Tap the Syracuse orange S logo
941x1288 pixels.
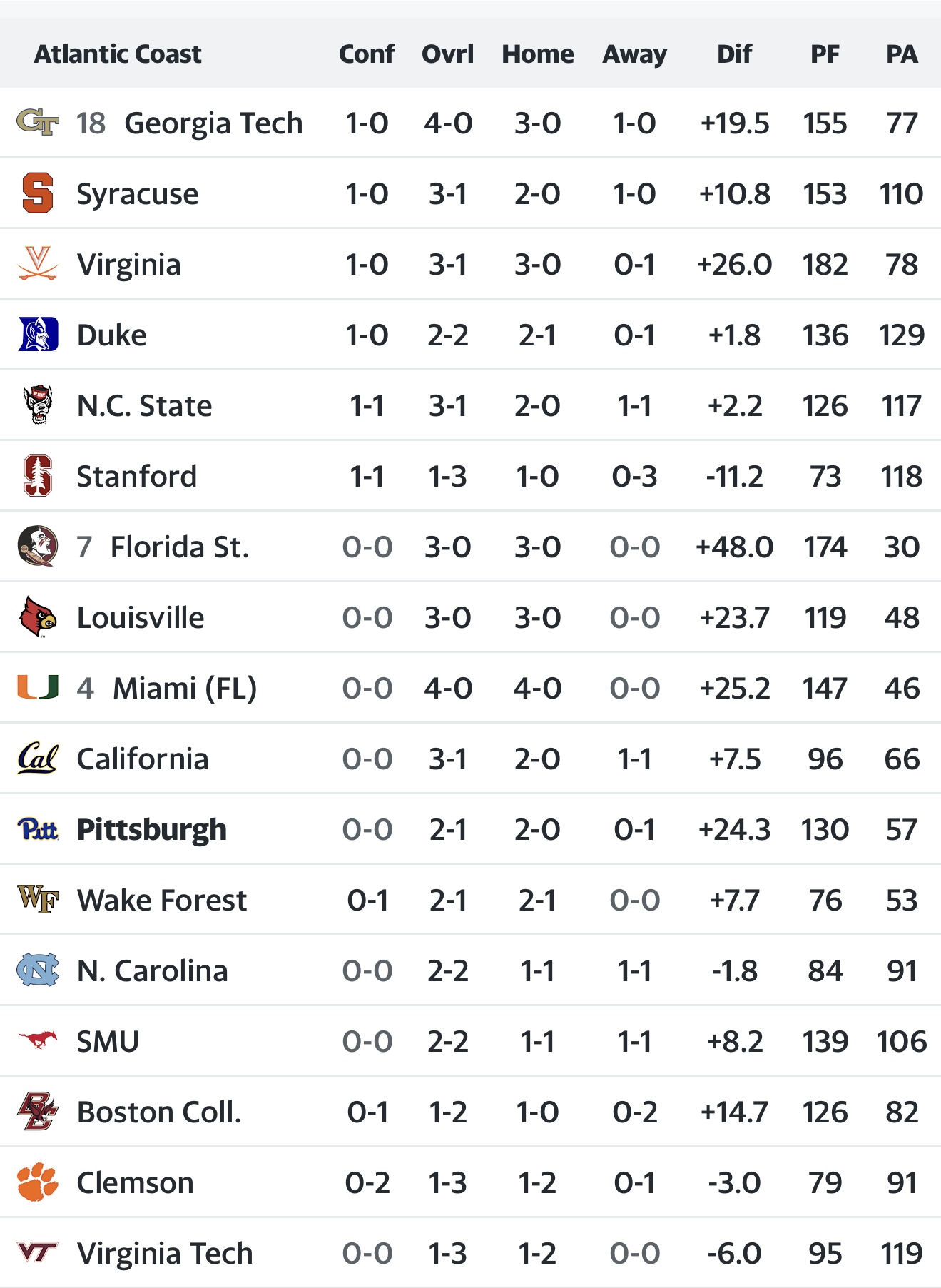[x=38, y=193]
